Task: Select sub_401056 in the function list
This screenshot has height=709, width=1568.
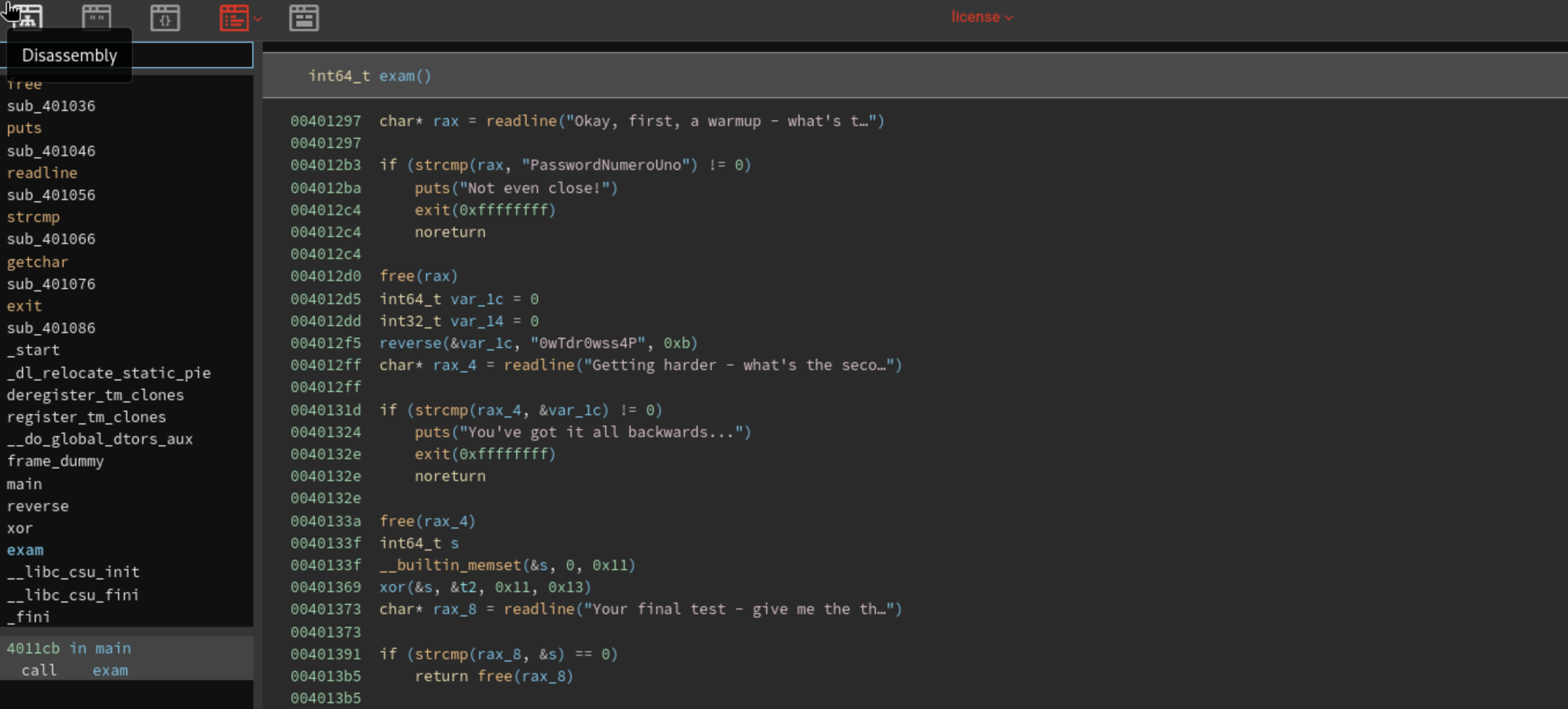Action: [x=51, y=195]
